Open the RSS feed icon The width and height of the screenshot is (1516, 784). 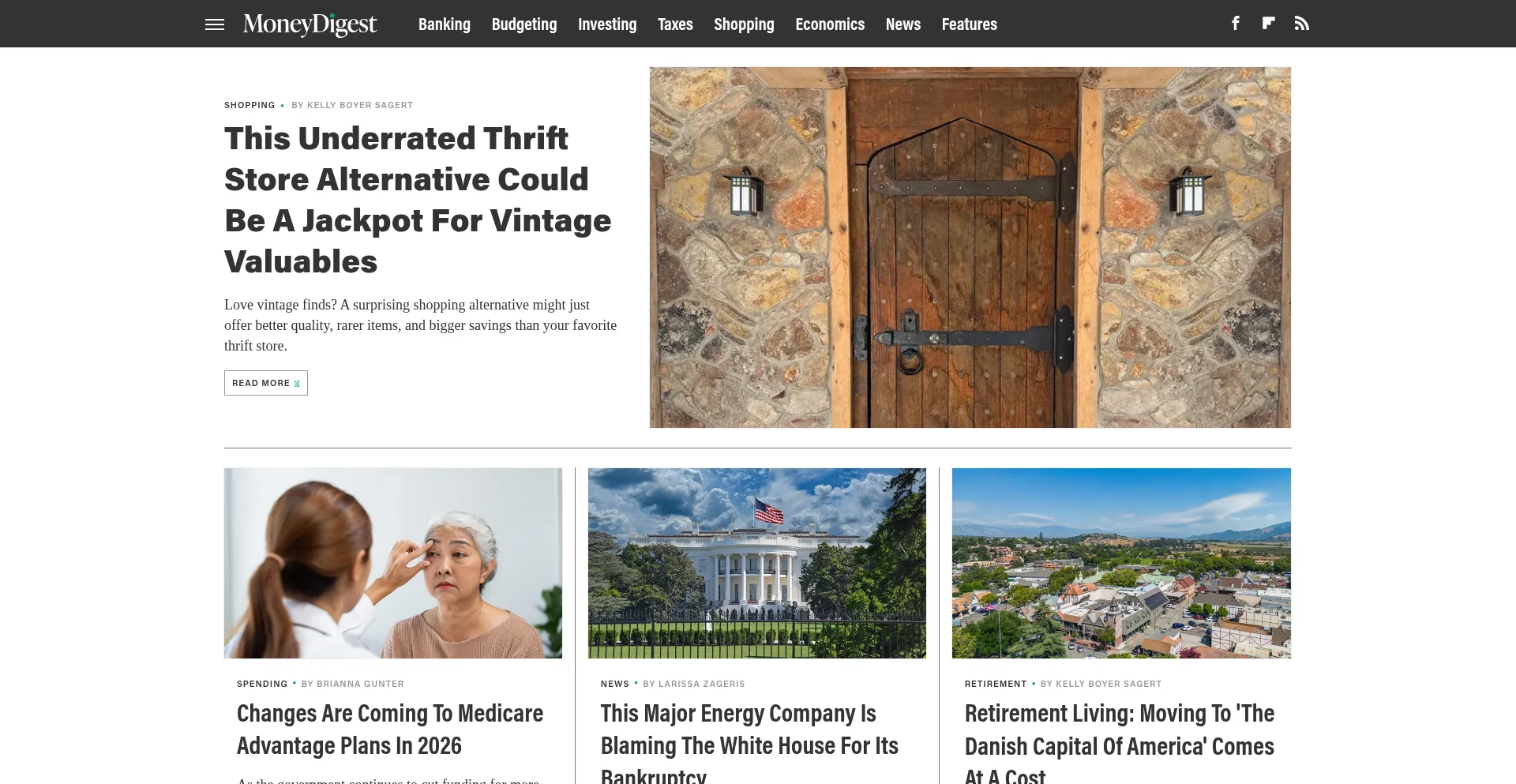(x=1302, y=24)
